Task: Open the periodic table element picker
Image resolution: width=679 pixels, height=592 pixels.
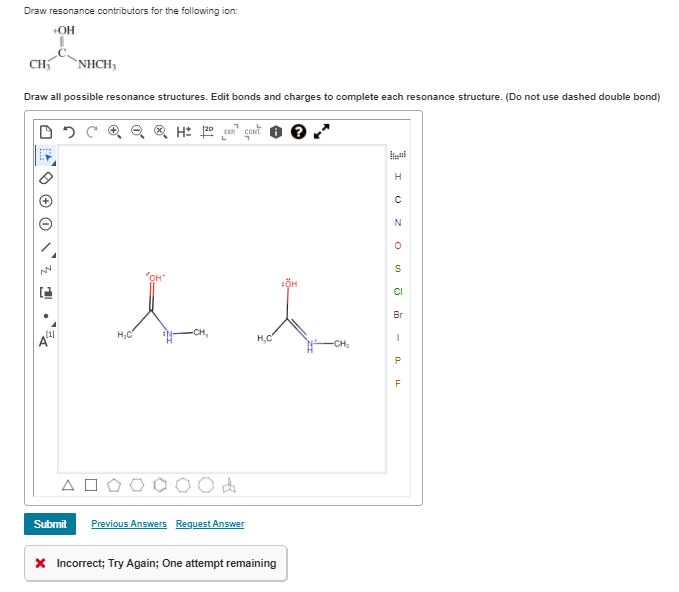Action: coord(398,155)
